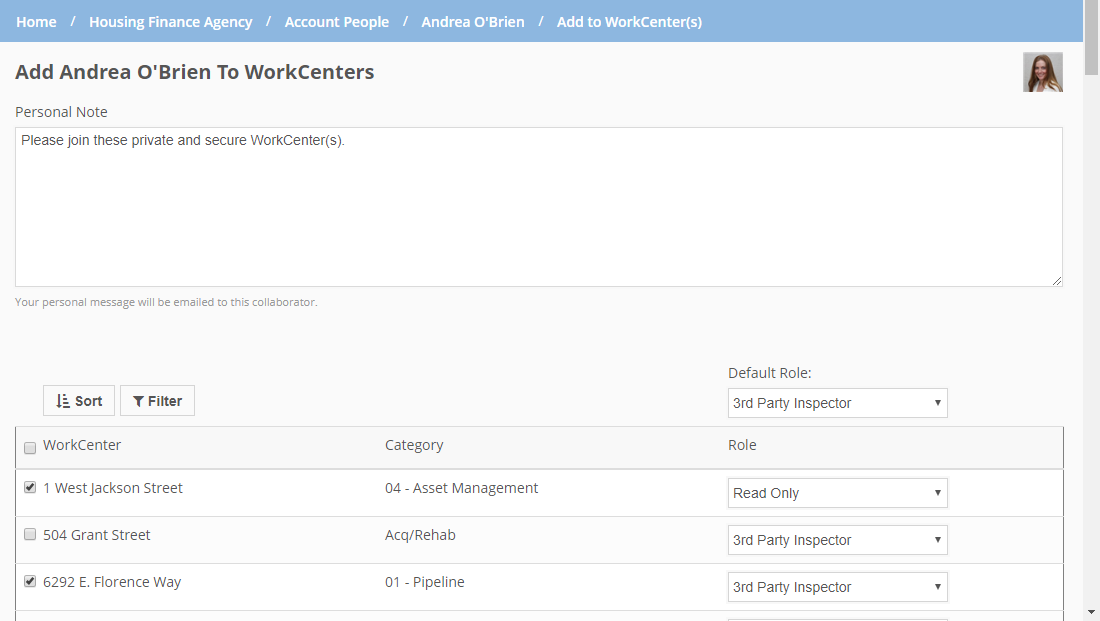Image resolution: width=1100 pixels, height=621 pixels.
Task: Navigate to Account People breadcrumb
Action: (337, 22)
